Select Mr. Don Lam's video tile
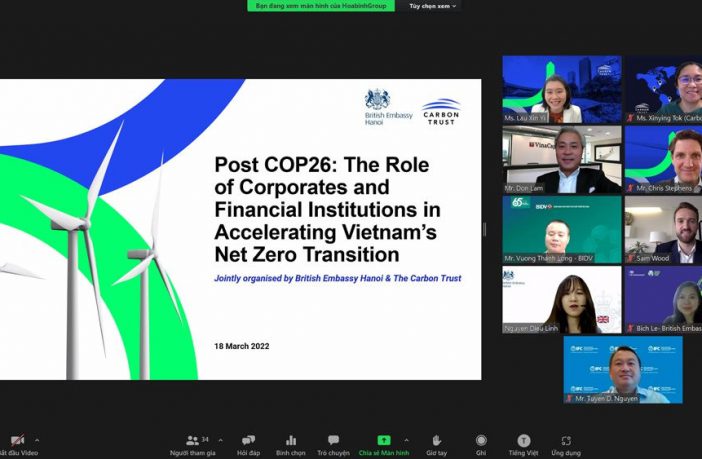Image resolution: width=702 pixels, height=459 pixels. coord(562,159)
